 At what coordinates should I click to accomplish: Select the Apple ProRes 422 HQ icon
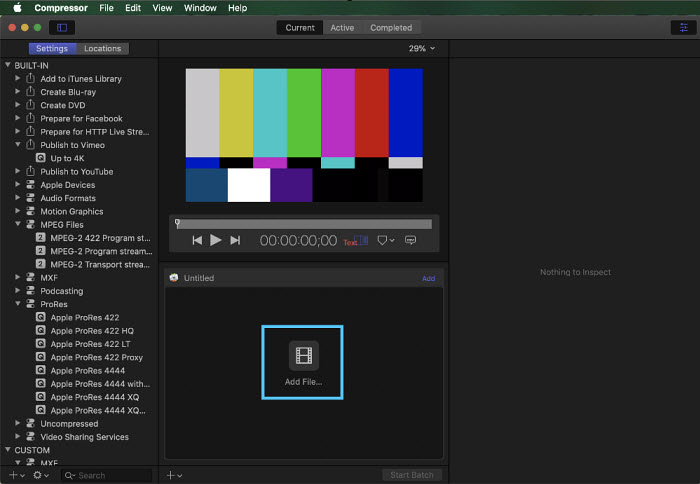(x=41, y=330)
